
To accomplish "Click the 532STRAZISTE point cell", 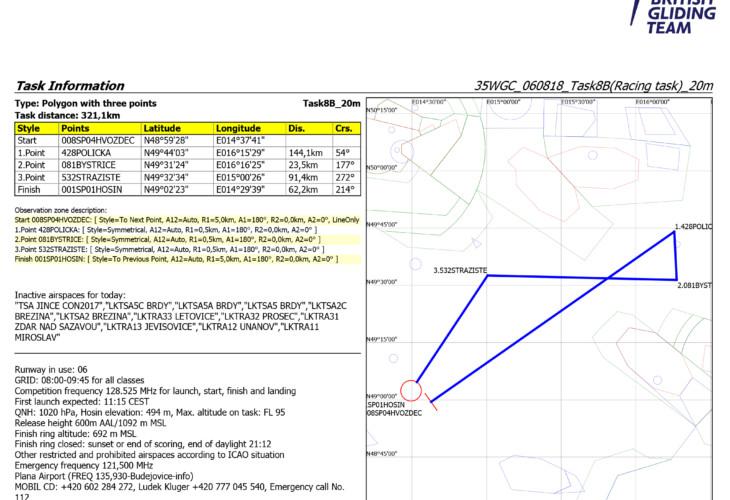I will click(x=98, y=177).
